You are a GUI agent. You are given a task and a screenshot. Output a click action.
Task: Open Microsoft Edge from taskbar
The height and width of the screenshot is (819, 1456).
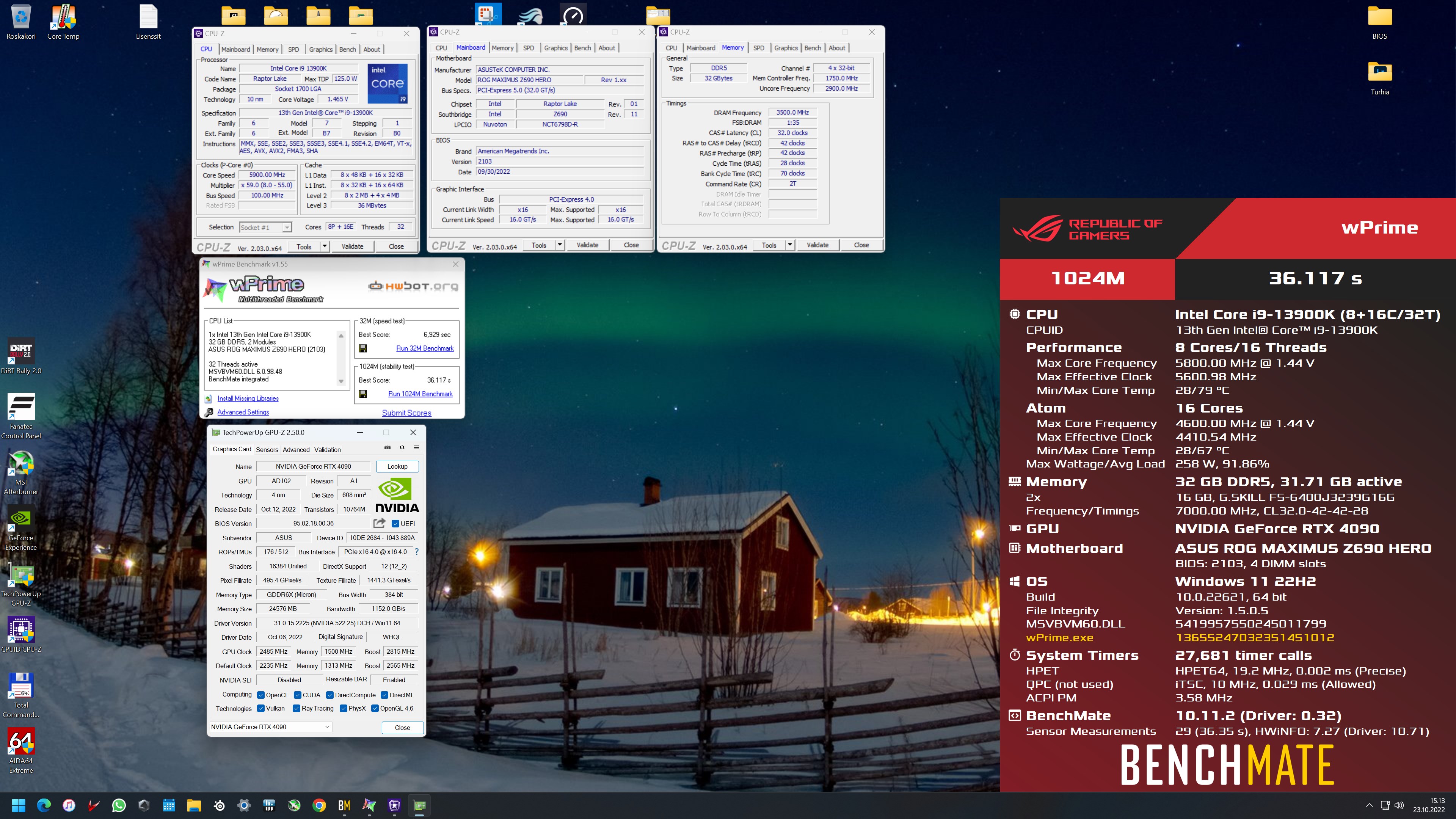point(44,805)
